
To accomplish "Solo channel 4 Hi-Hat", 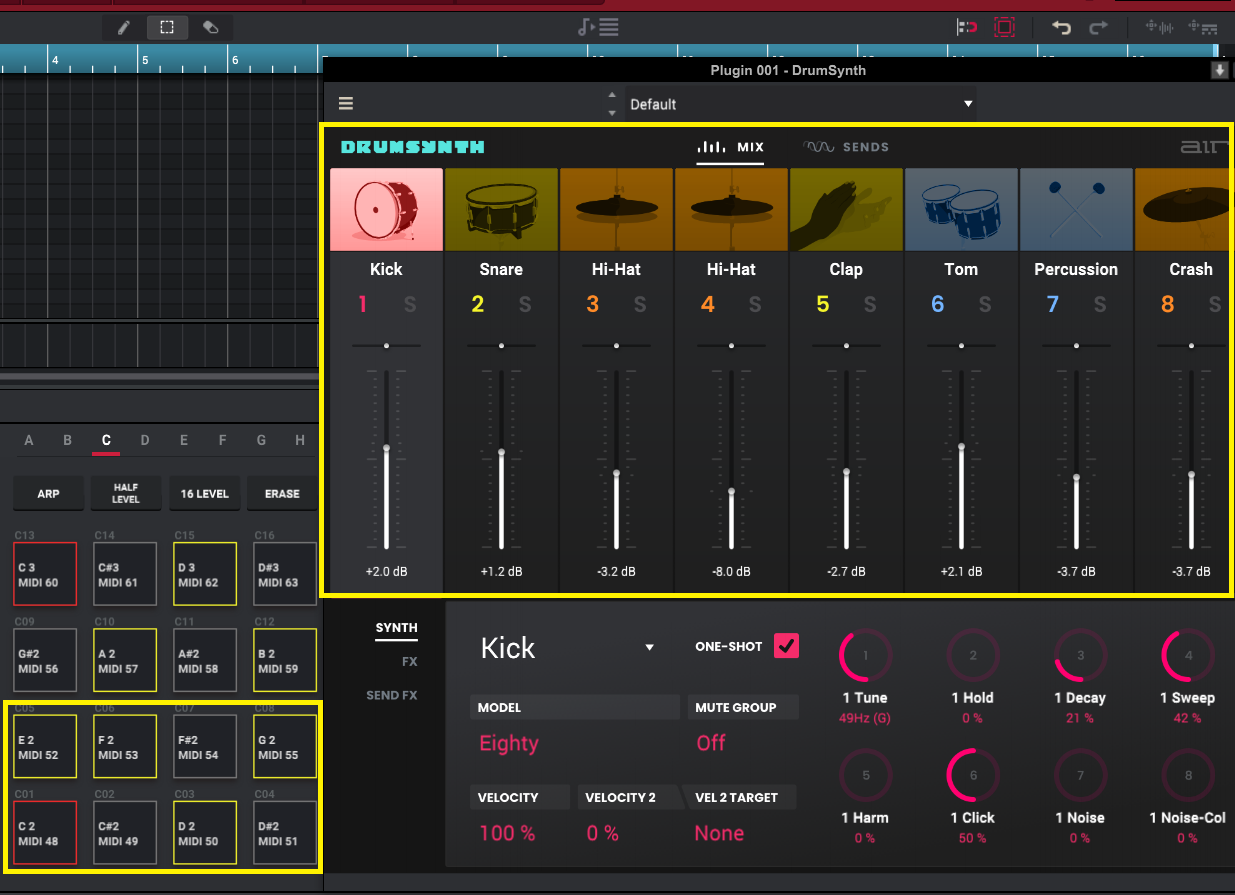I will (755, 305).
